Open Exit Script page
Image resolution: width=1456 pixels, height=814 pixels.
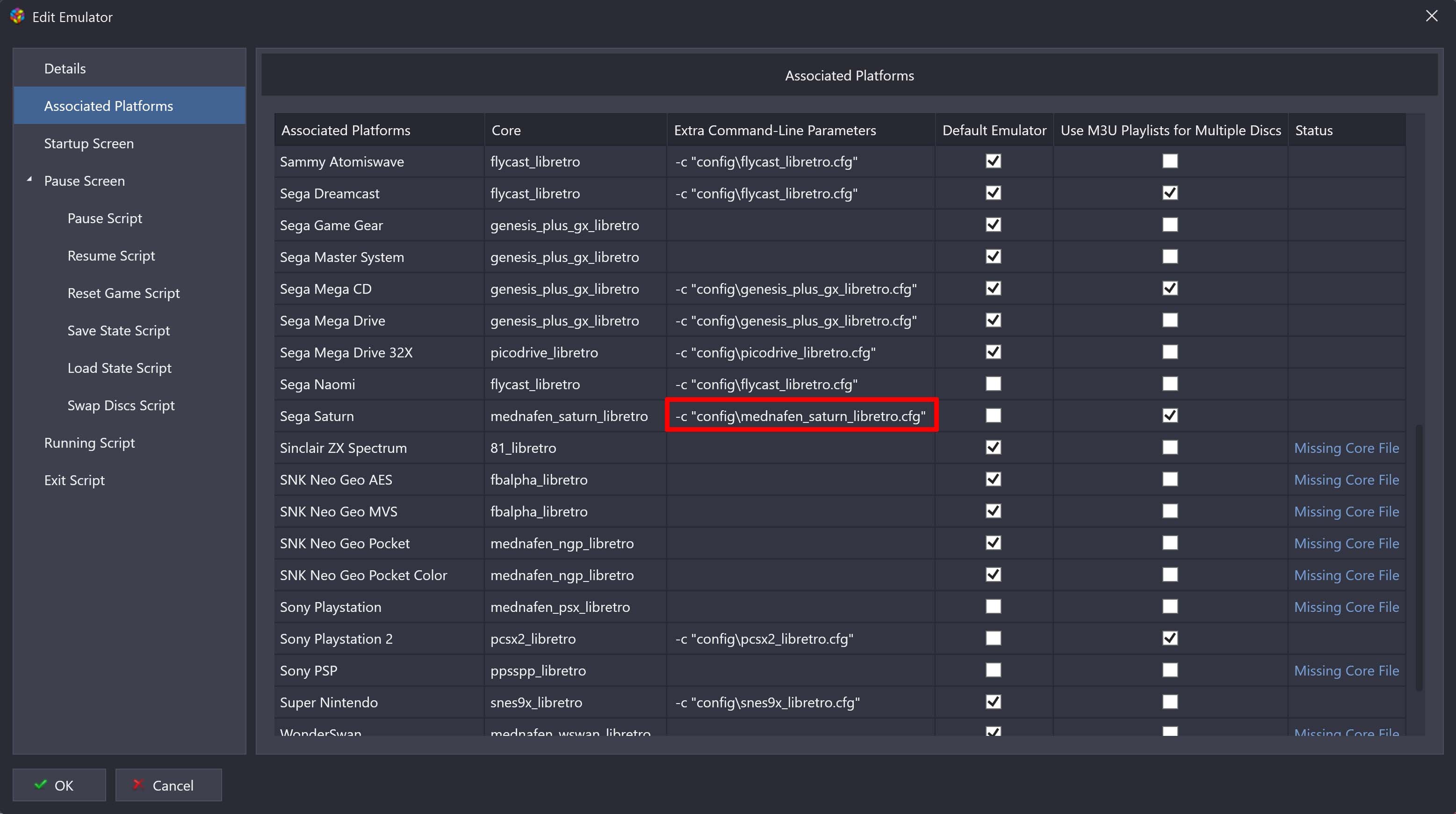[130, 480]
